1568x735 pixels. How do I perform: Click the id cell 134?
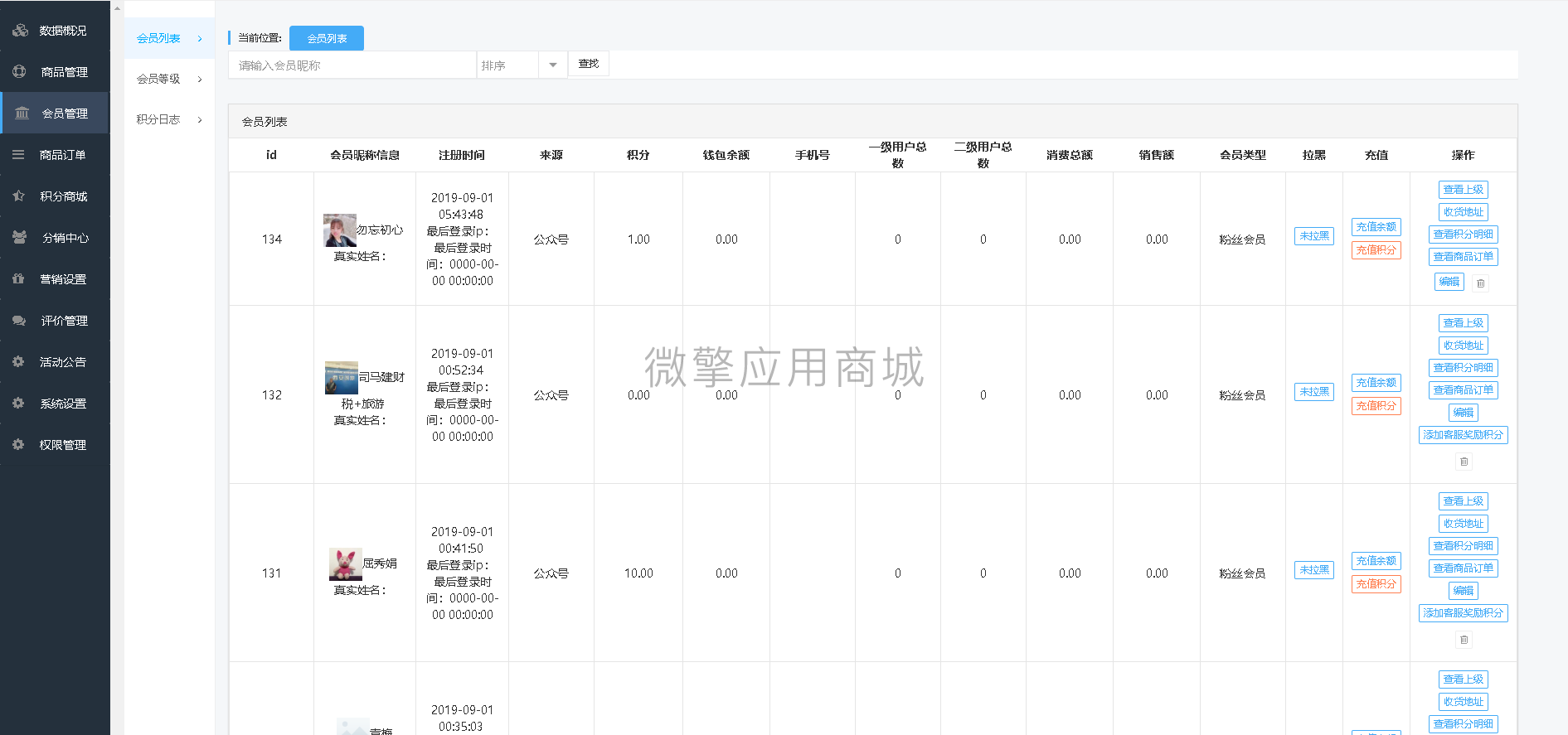pyautogui.click(x=272, y=239)
